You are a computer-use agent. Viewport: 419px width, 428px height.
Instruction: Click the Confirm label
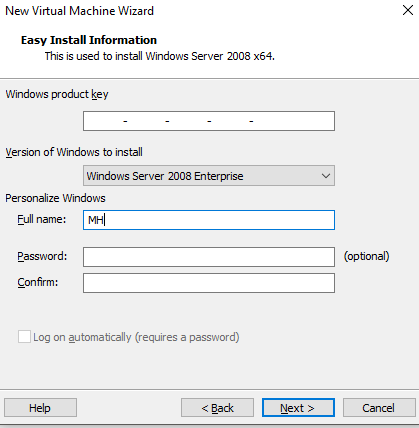point(38,282)
